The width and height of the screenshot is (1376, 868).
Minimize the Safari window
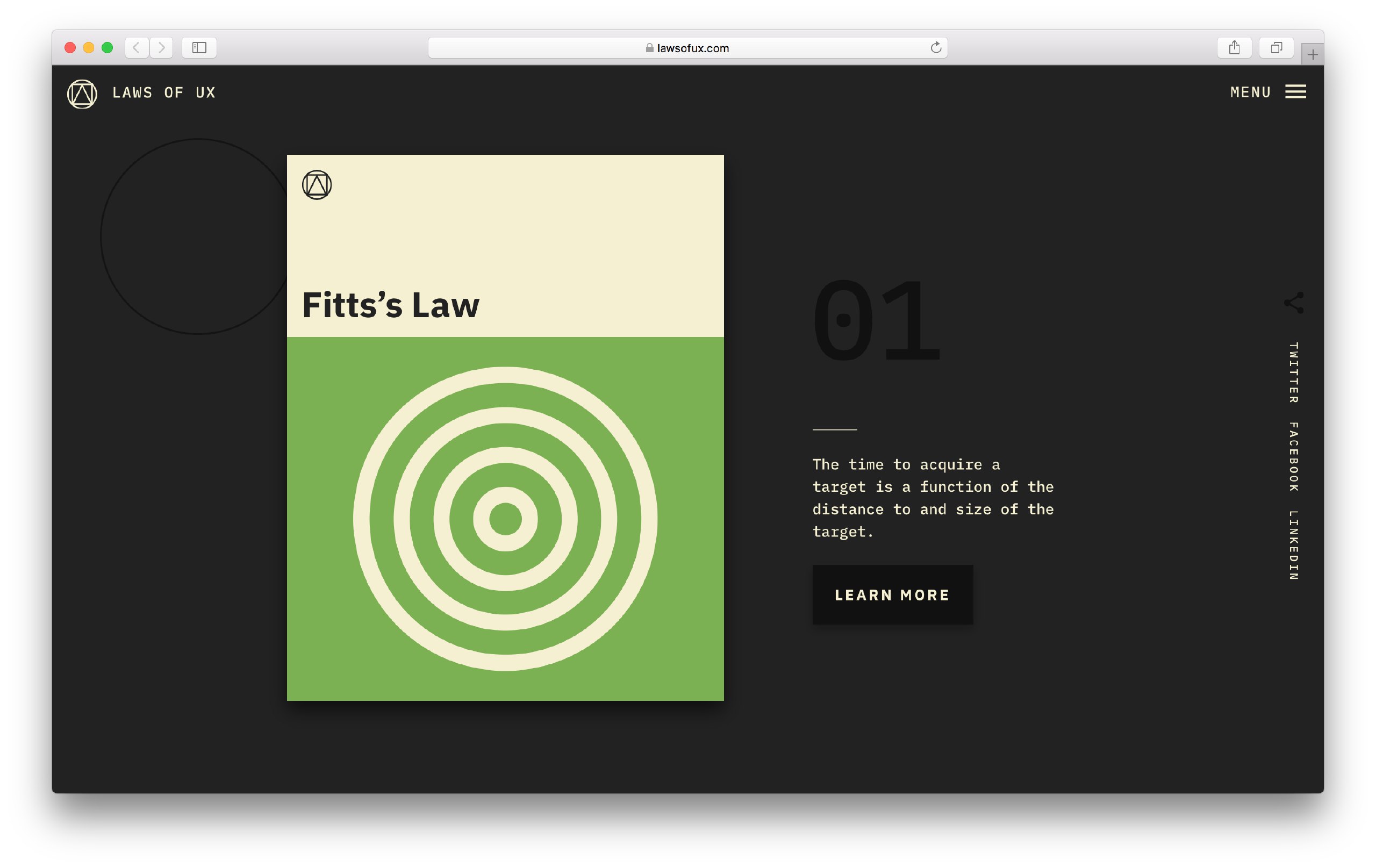pos(89,47)
